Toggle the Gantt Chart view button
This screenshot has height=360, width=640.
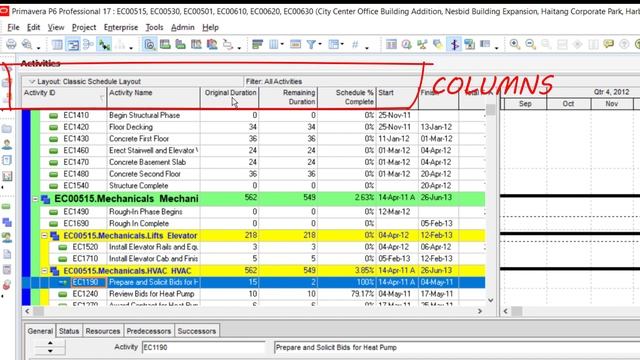click(x=73, y=44)
